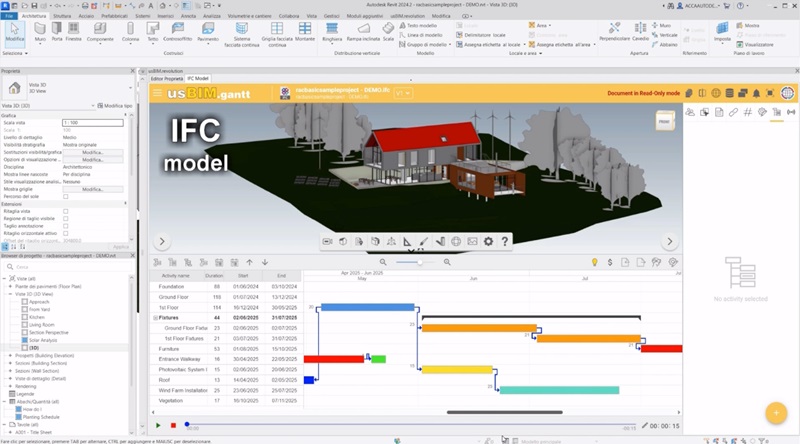Click the yellow plus add button
The image size is (800, 444).
point(776,412)
